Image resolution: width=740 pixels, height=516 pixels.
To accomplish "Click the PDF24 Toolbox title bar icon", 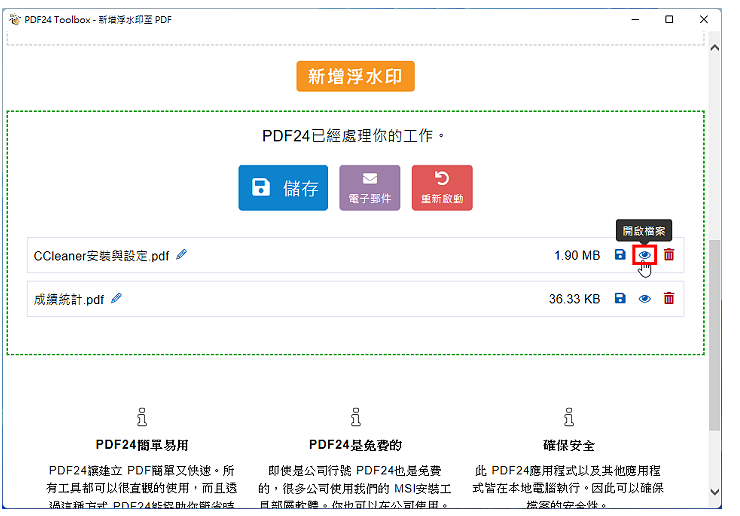I will (x=15, y=19).
